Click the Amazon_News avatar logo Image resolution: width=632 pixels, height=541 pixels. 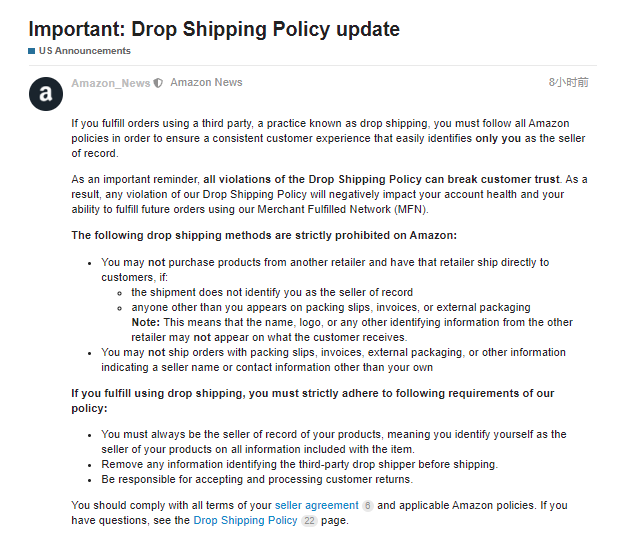coord(45,94)
